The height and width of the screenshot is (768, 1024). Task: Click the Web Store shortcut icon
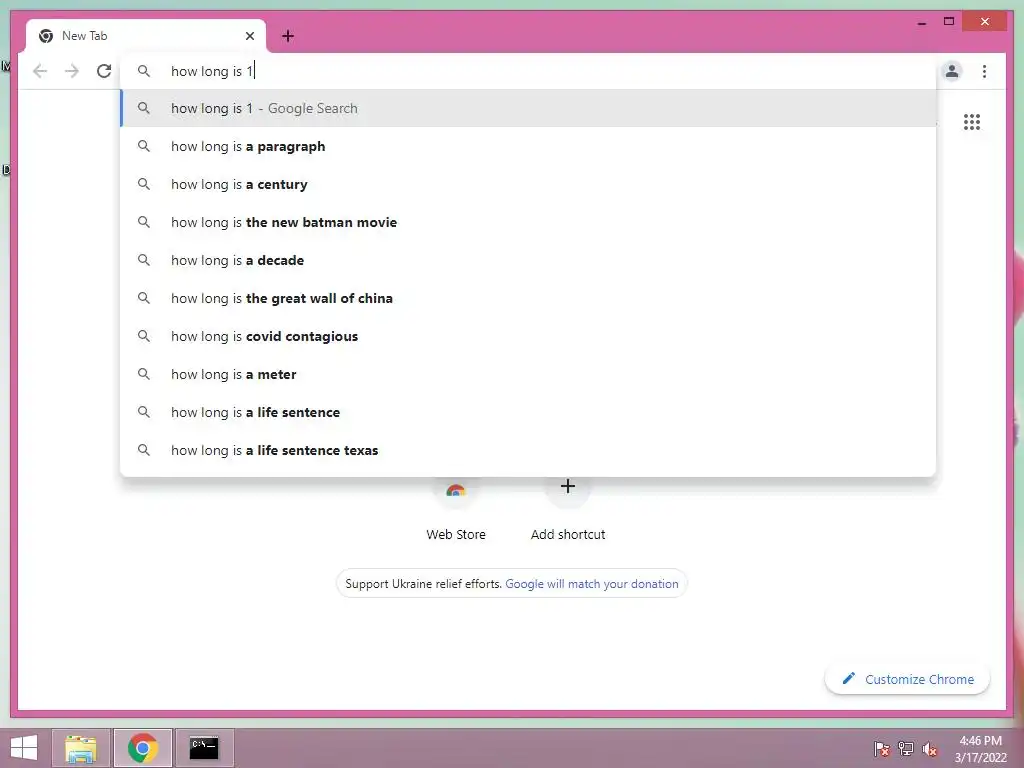point(456,491)
